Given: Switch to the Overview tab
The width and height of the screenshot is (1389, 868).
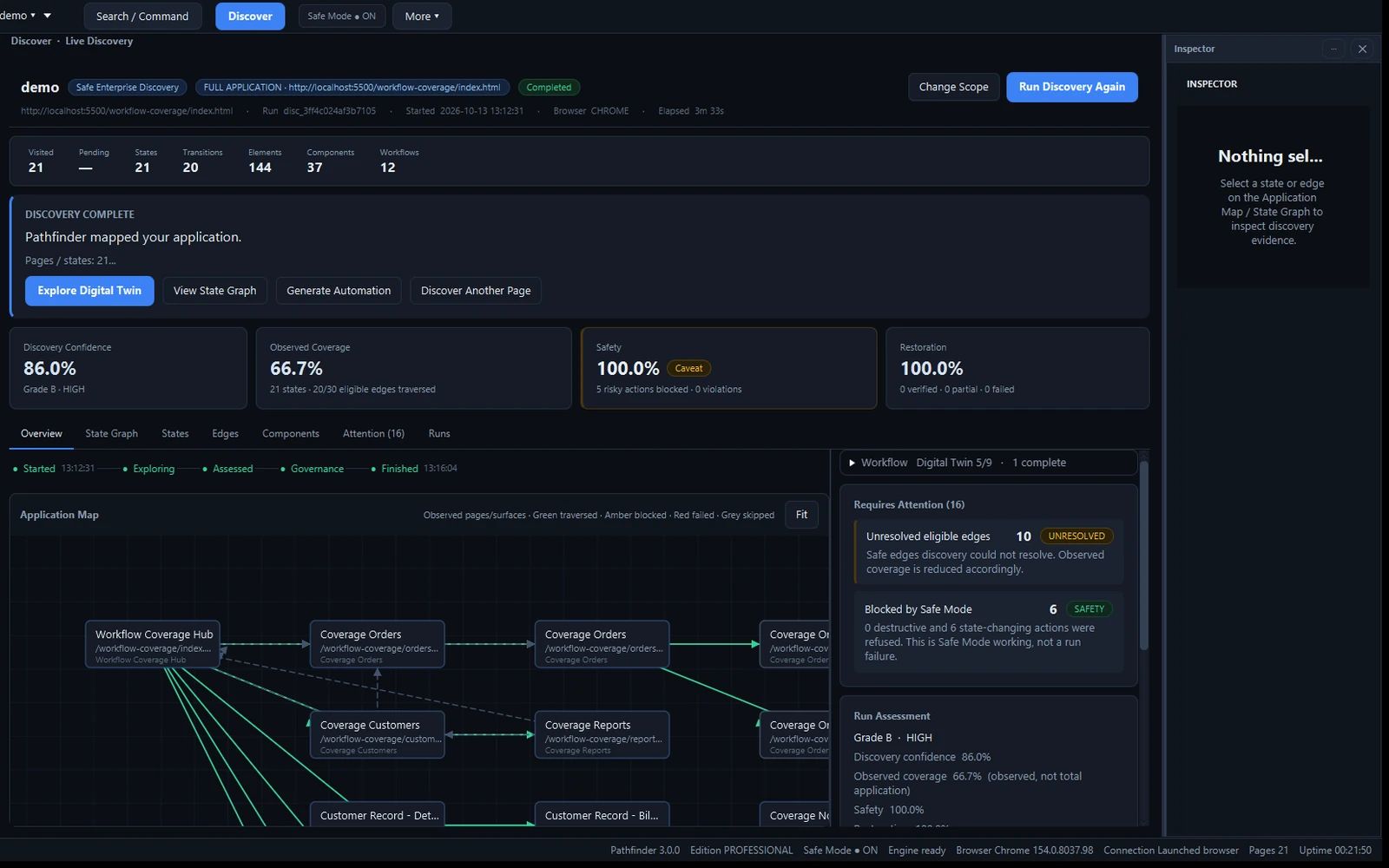Looking at the screenshot, I should tap(42, 434).
